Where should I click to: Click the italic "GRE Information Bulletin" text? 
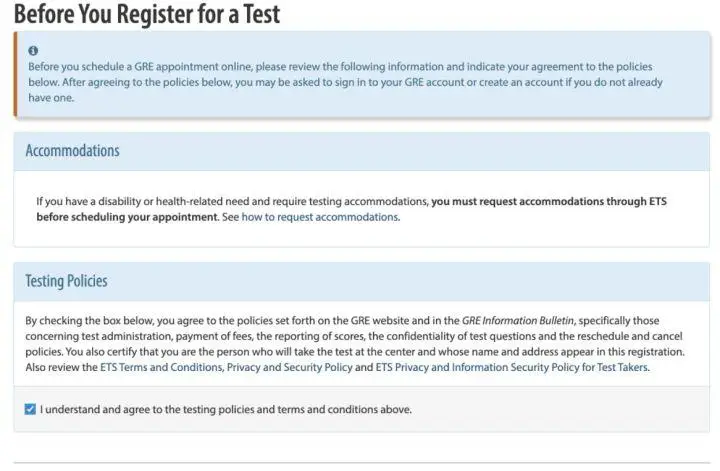[x=518, y=320]
